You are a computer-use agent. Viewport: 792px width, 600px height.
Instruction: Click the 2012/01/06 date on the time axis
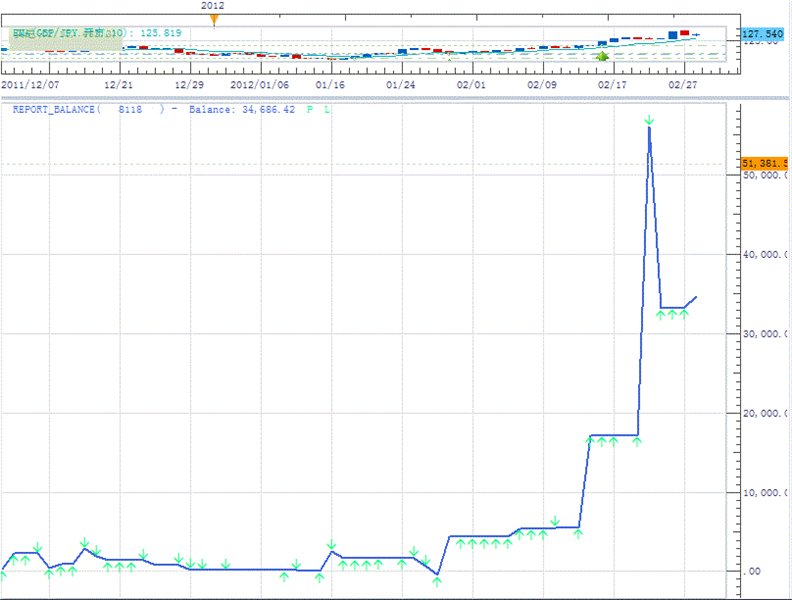click(x=259, y=86)
